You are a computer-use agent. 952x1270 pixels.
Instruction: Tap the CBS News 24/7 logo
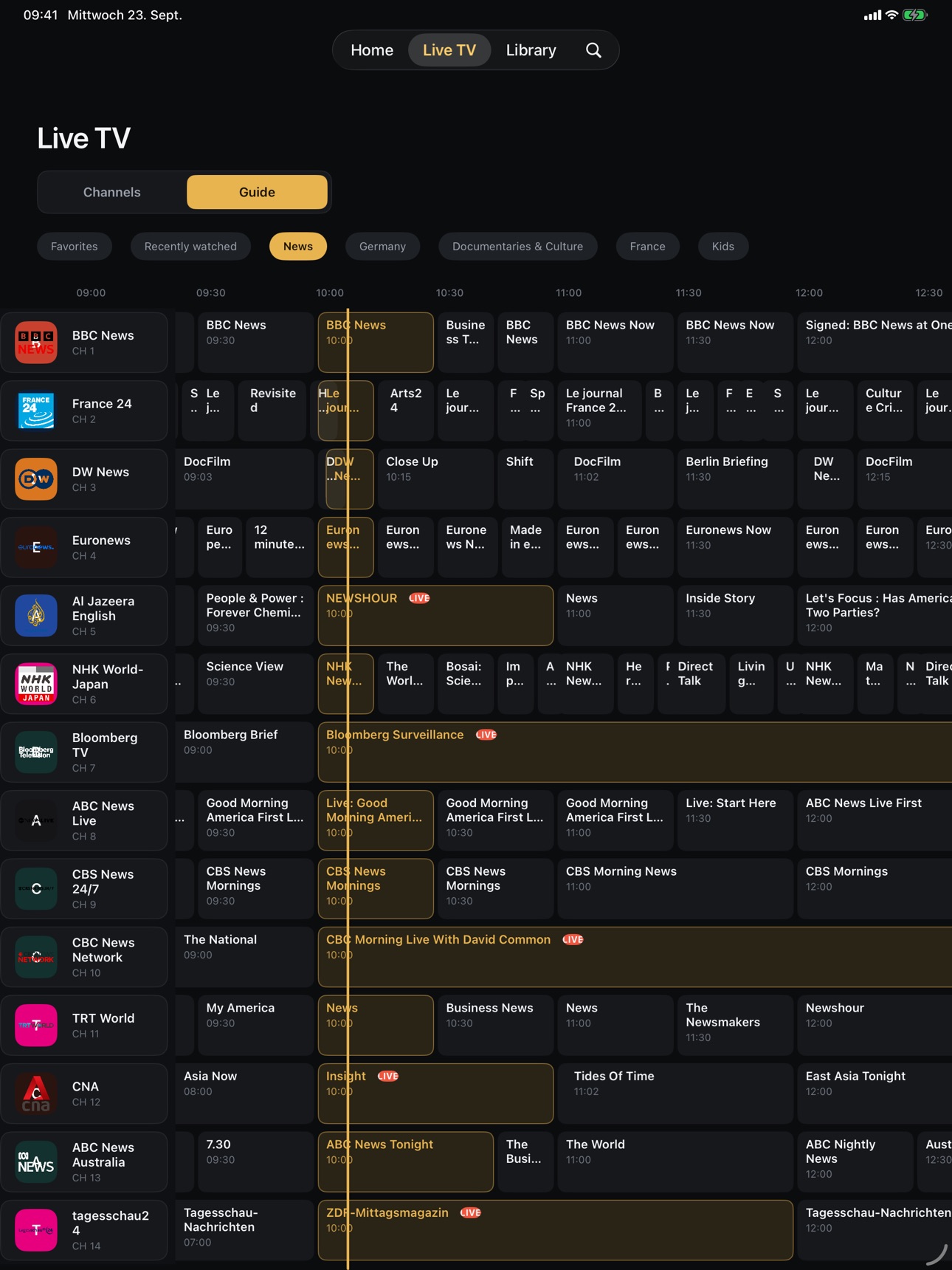point(36,889)
